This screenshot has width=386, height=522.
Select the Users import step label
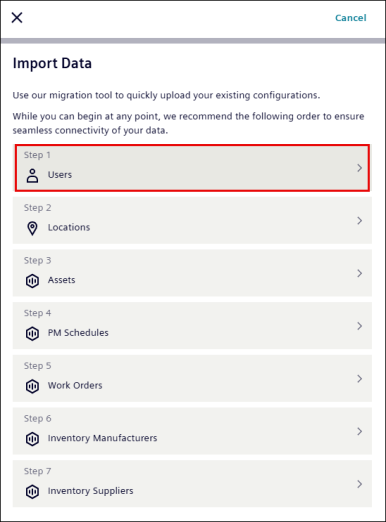tap(60, 175)
